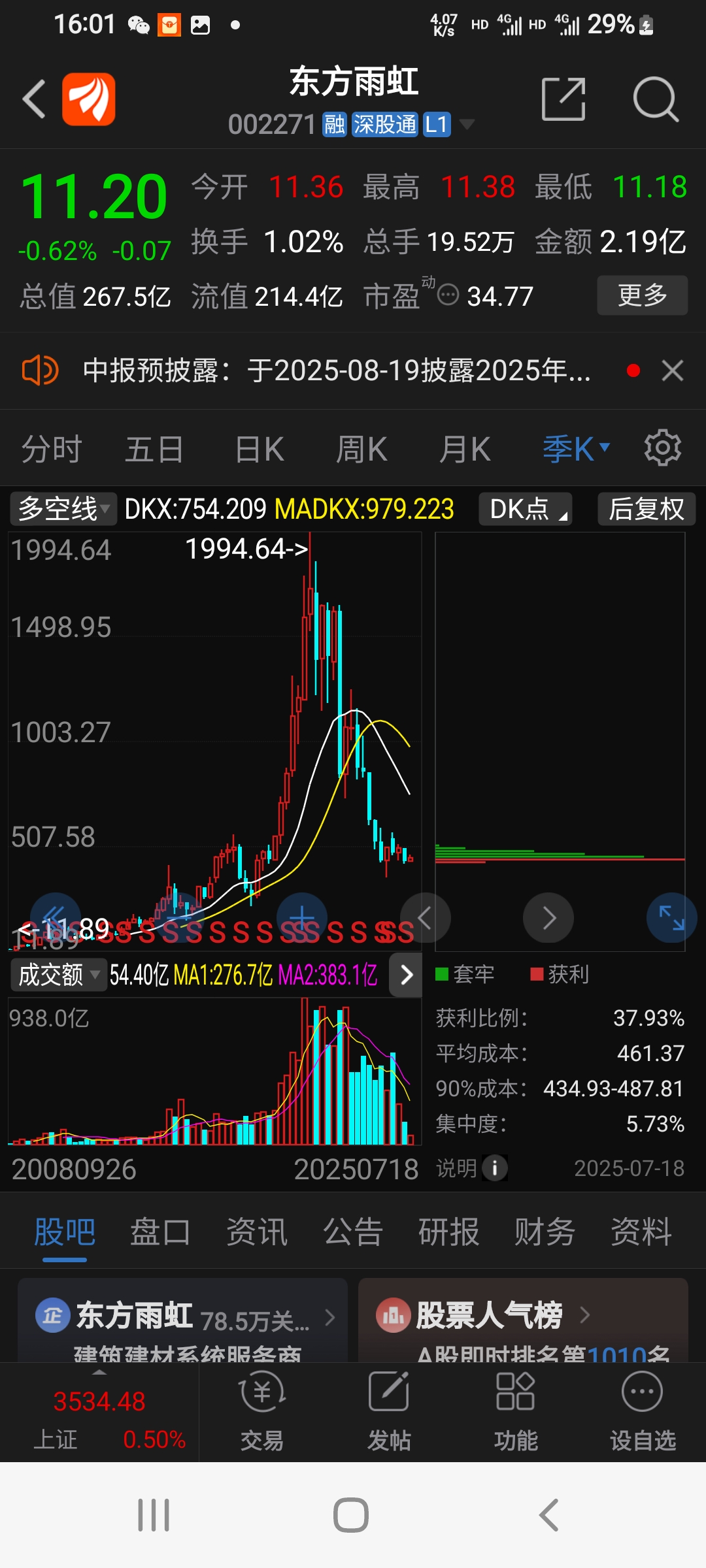Switch to 周K chart tab
The height and width of the screenshot is (1568, 706).
(x=361, y=449)
